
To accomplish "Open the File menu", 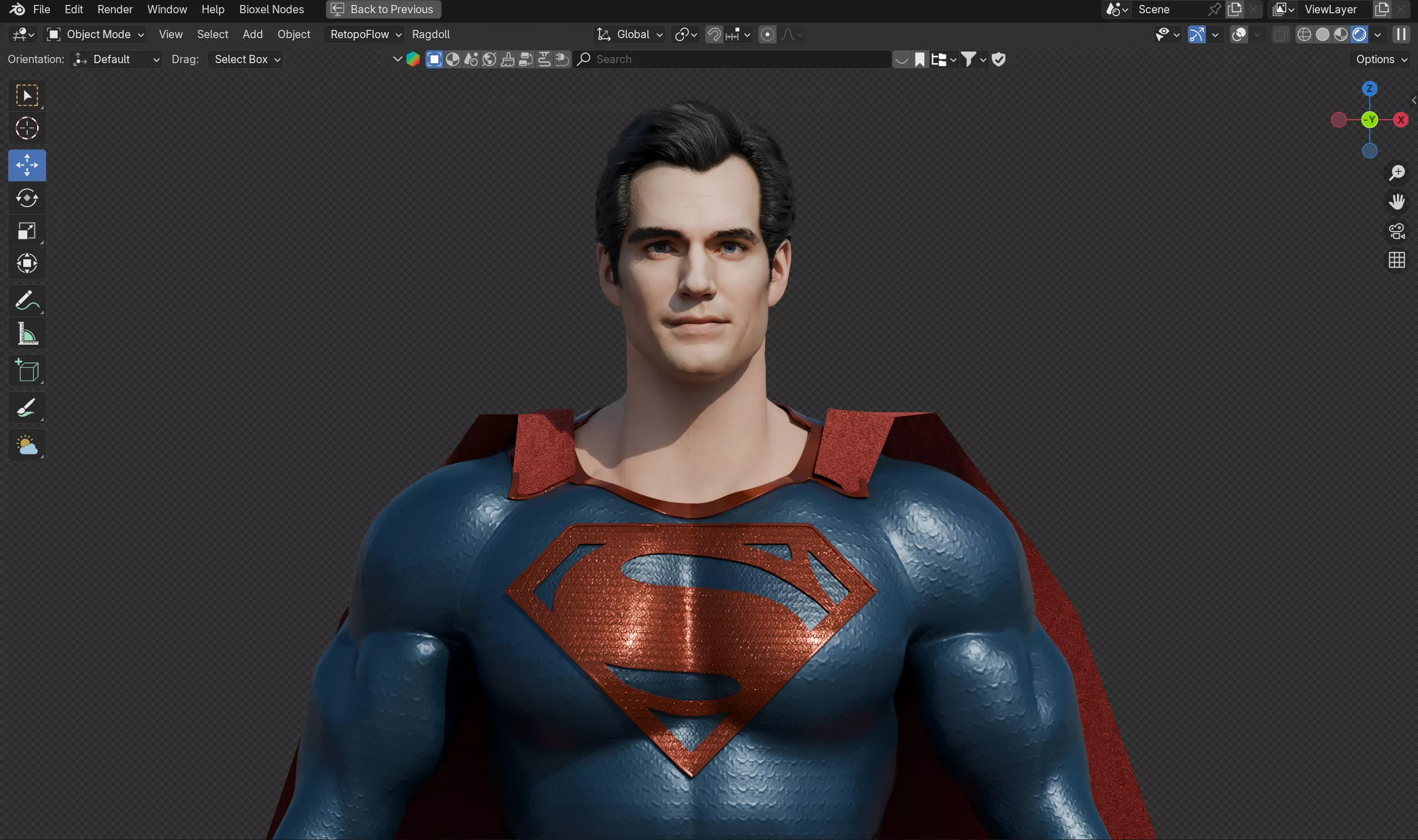I will pyautogui.click(x=42, y=9).
